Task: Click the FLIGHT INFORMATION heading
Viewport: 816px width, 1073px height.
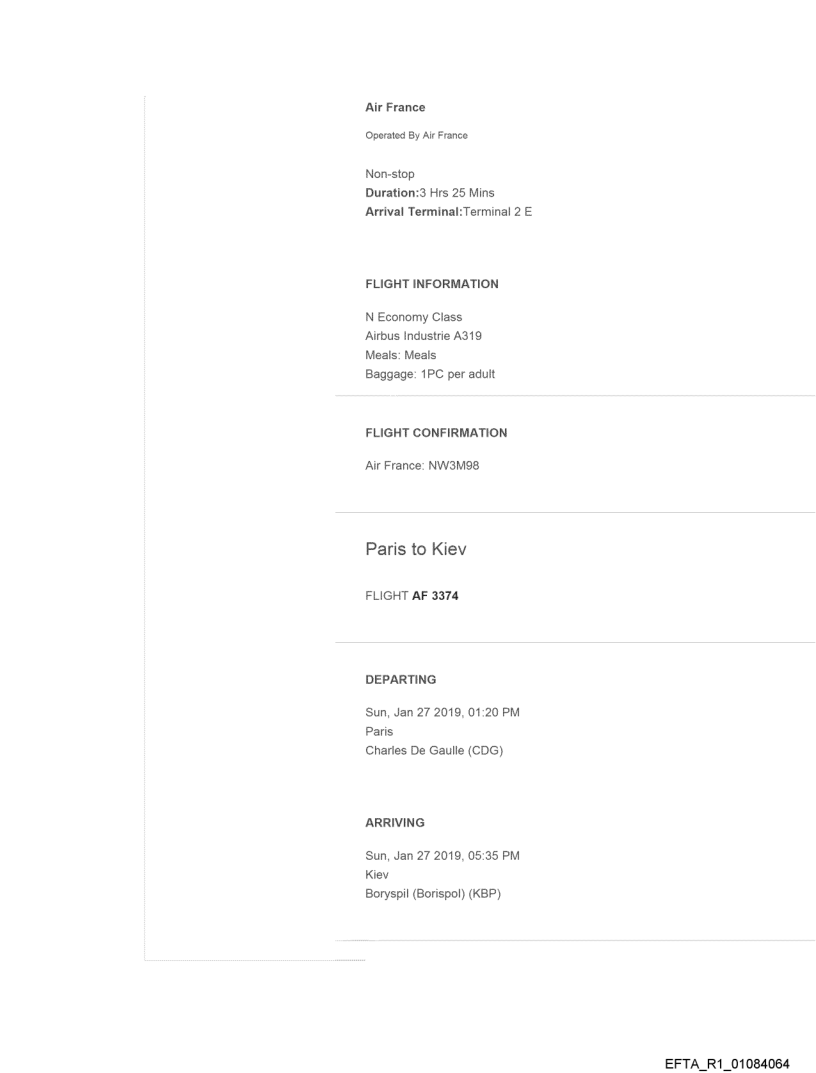Action: tap(432, 284)
